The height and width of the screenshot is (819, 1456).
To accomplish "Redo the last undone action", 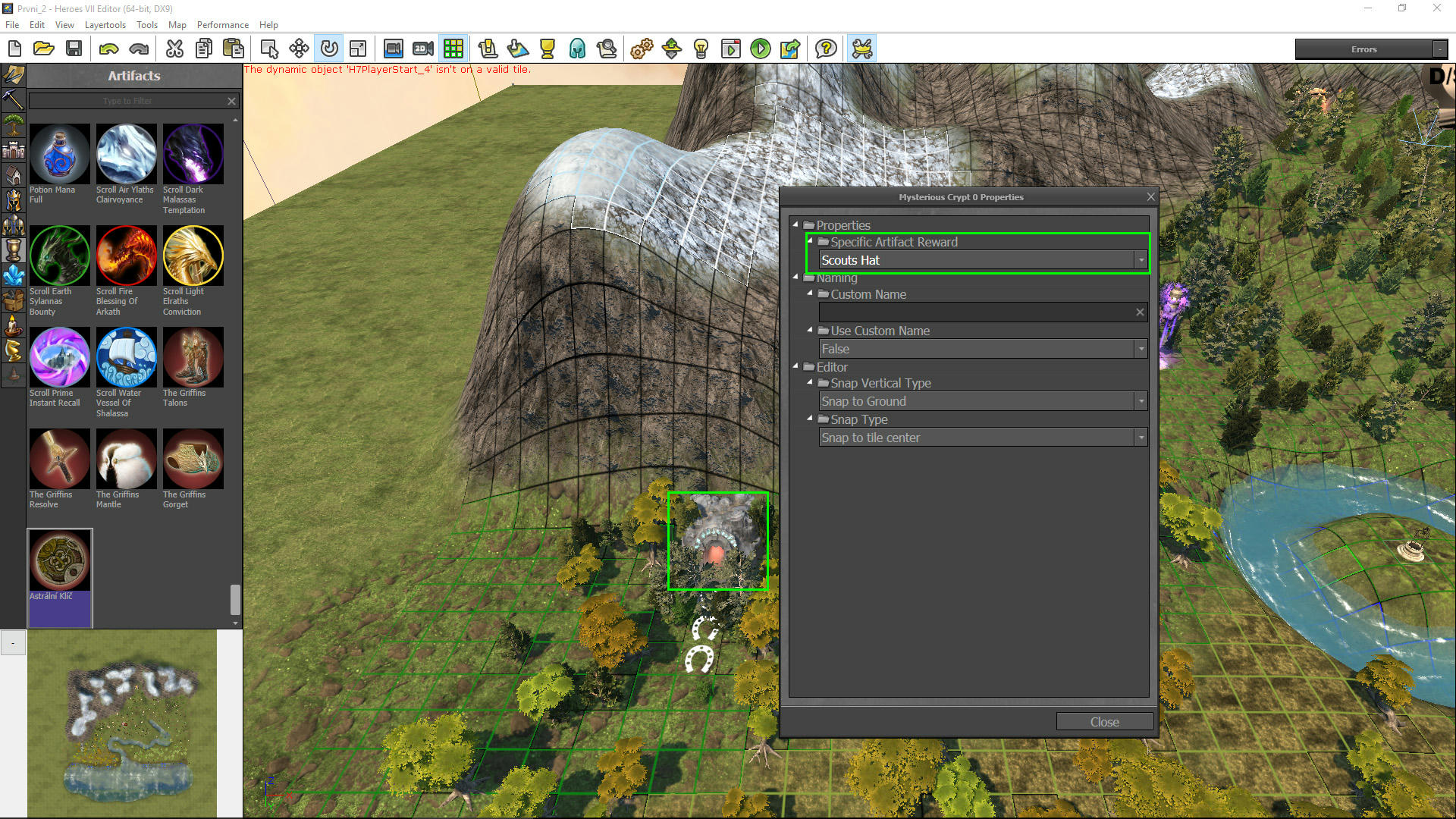I will tap(139, 49).
